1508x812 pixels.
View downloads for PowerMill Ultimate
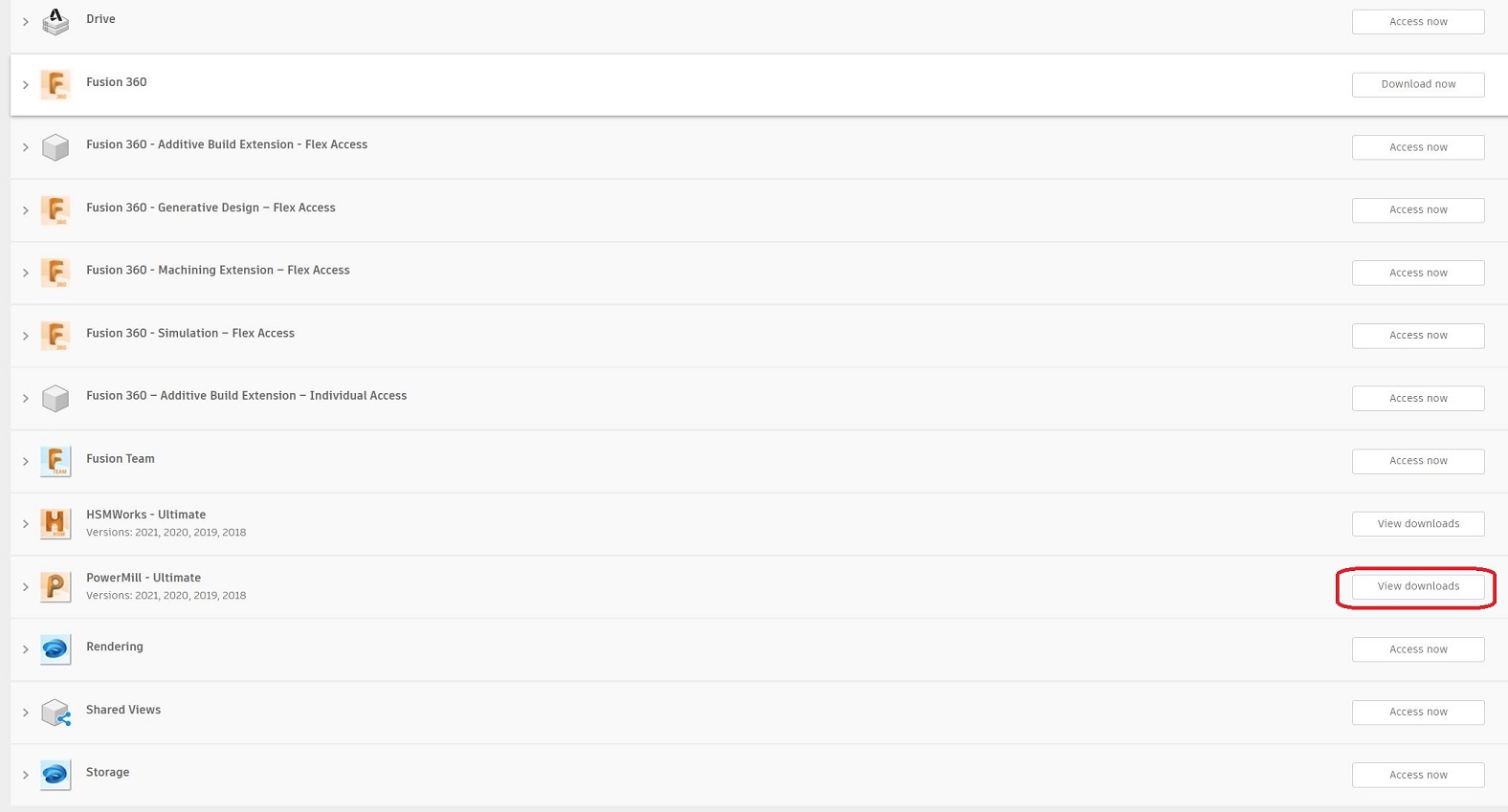point(1418,586)
